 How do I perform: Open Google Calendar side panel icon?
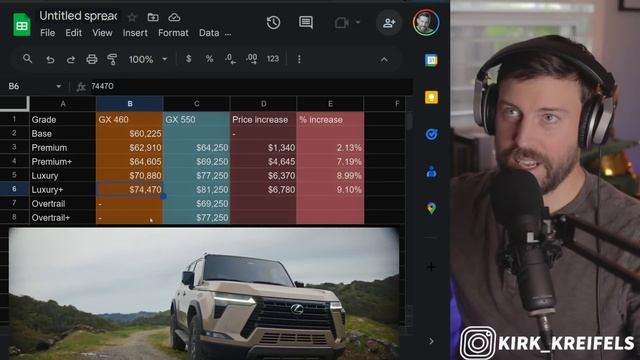pyautogui.click(x=431, y=60)
